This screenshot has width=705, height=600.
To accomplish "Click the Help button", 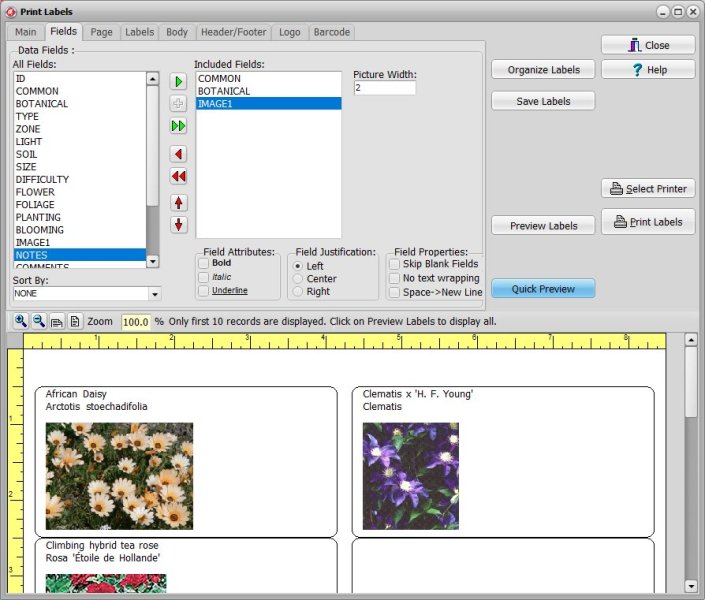I will pos(648,70).
